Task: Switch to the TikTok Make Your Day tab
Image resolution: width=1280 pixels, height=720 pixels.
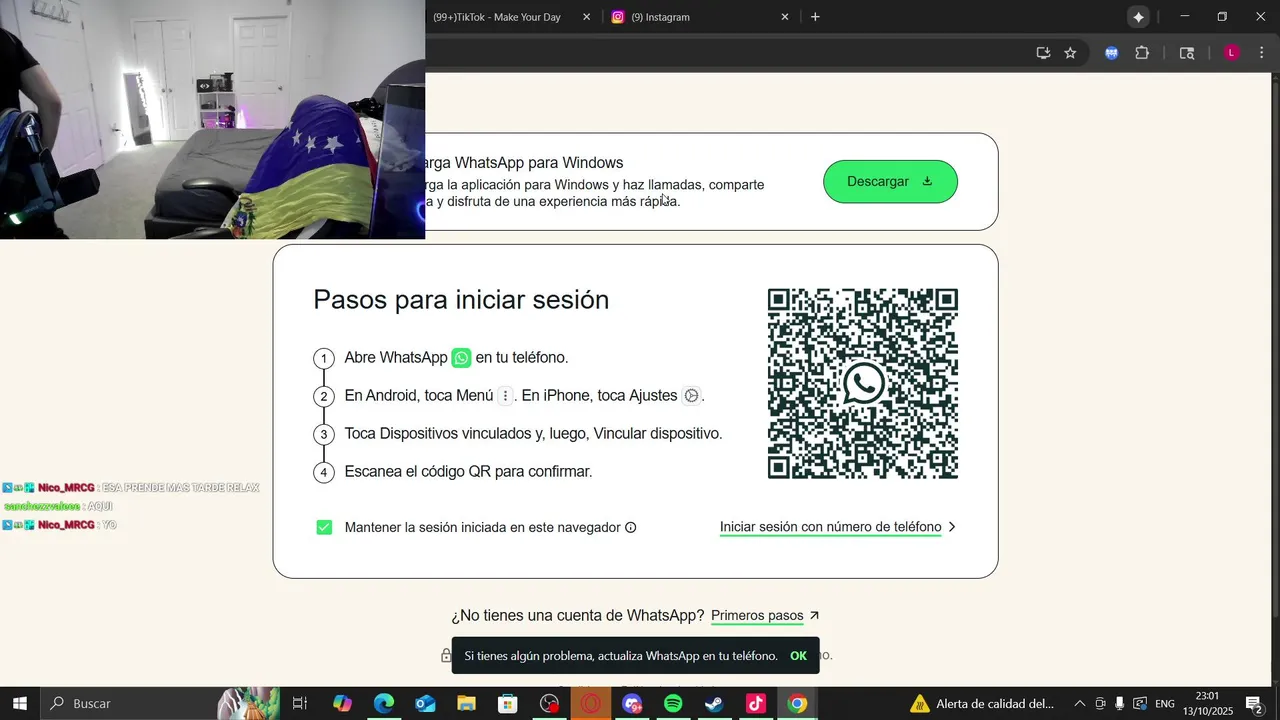Action: (x=497, y=17)
